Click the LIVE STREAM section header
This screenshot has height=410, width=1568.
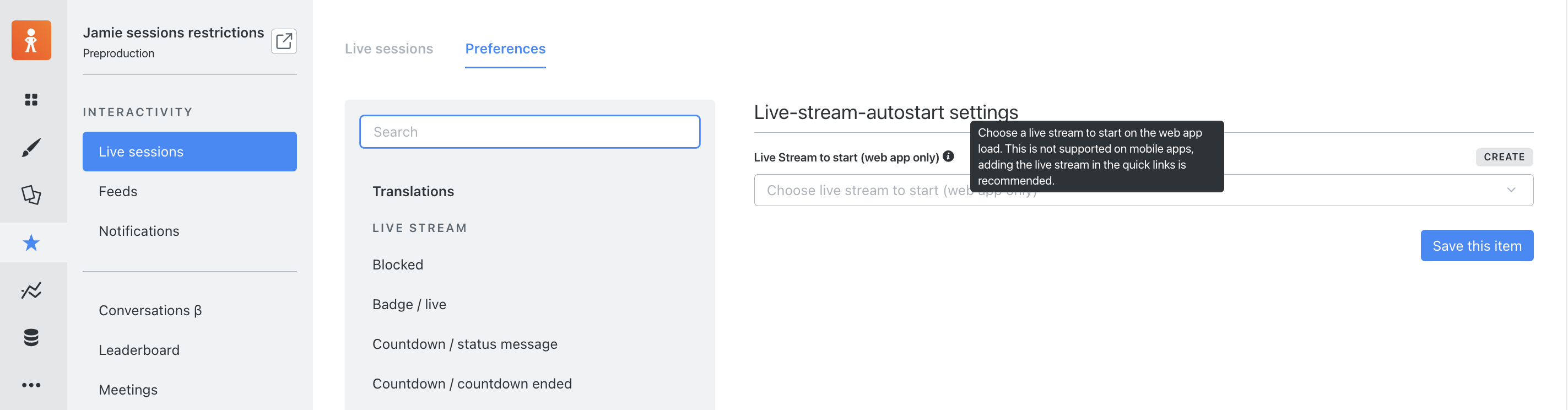click(x=419, y=228)
